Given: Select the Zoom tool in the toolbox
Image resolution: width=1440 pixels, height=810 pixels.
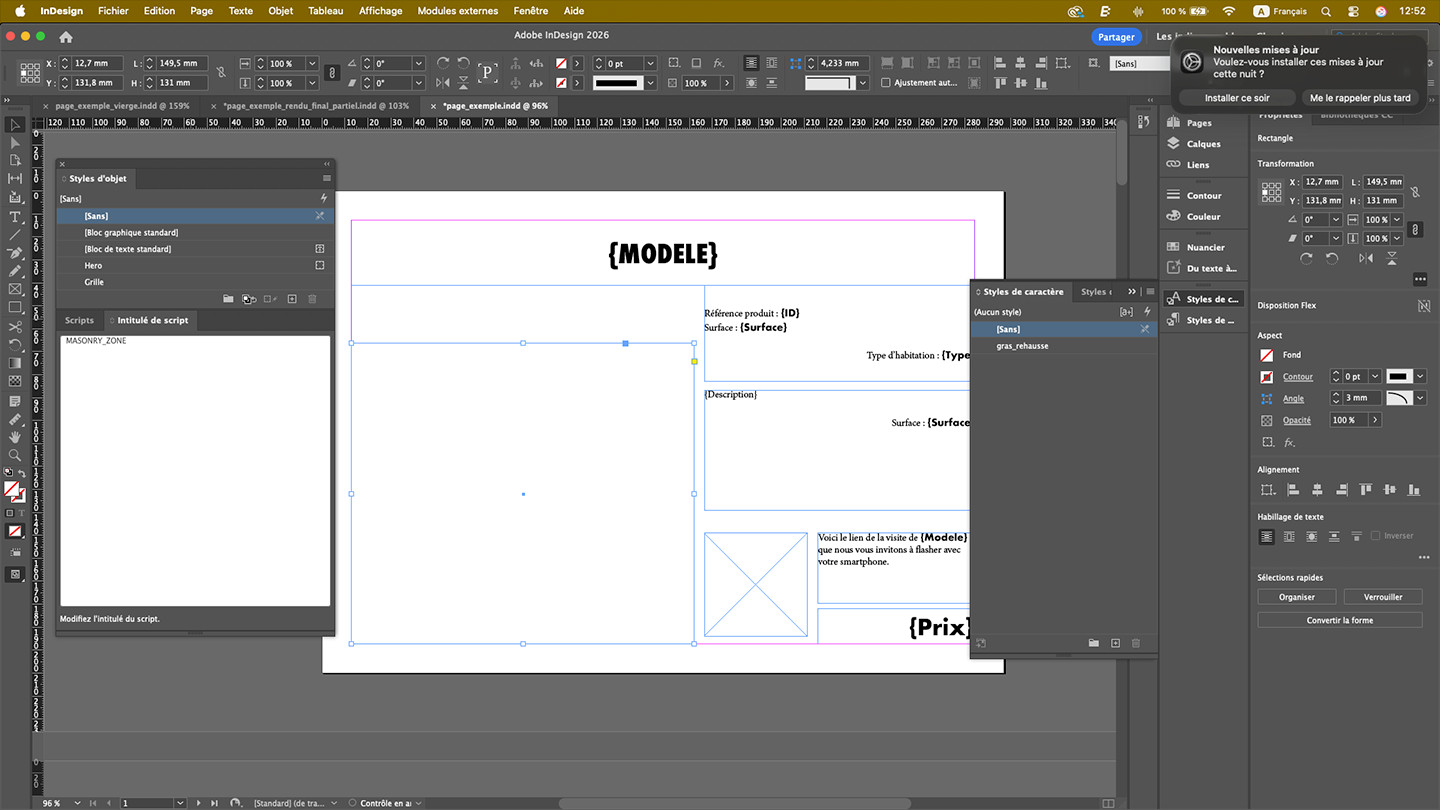Looking at the screenshot, I should (x=15, y=455).
